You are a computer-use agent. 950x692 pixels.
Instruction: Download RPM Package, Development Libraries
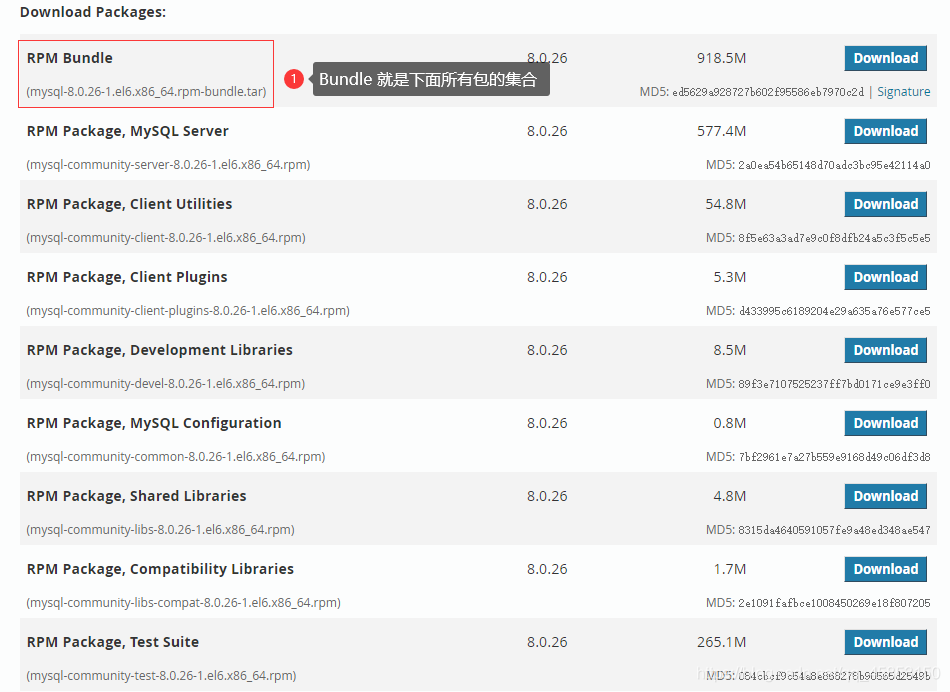[885, 350]
